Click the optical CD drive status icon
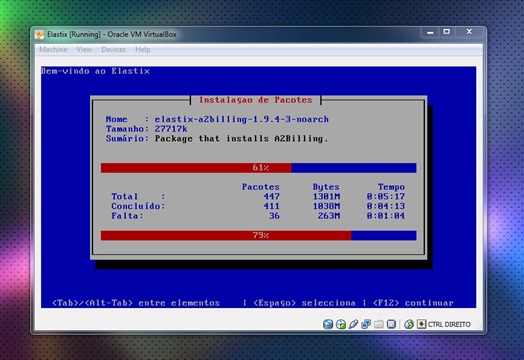This screenshot has width=524, height=360. click(341, 324)
